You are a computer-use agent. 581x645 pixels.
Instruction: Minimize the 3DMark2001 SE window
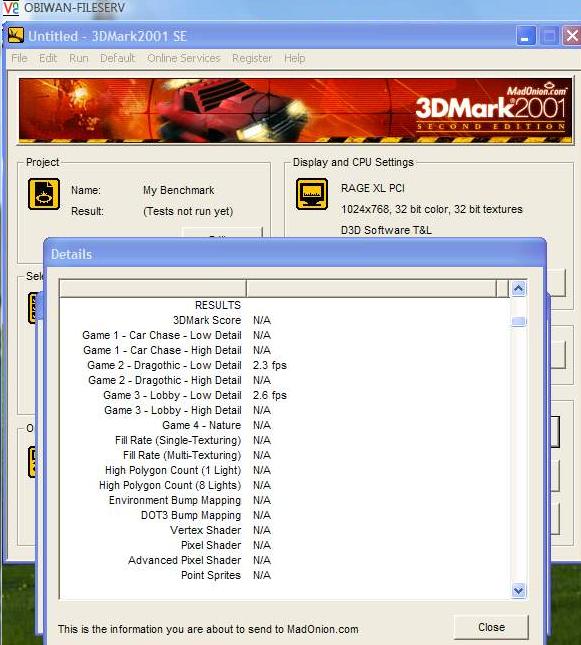526,36
